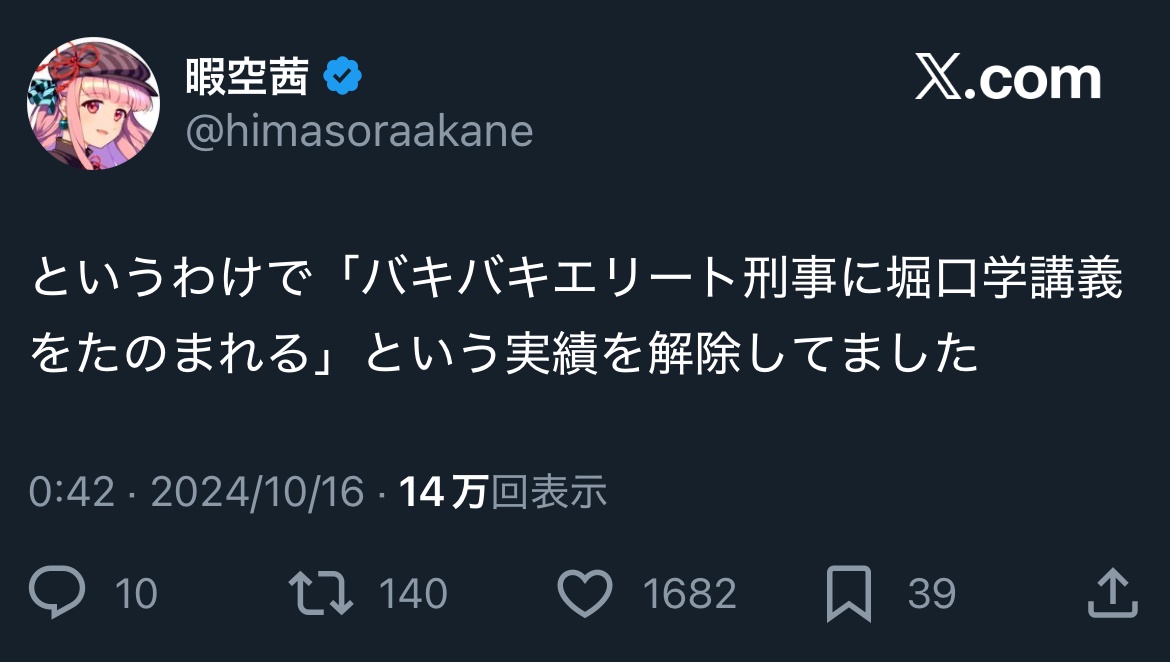Click the blue verified badge
Viewport: 1170px width, 662px height.
[343, 78]
